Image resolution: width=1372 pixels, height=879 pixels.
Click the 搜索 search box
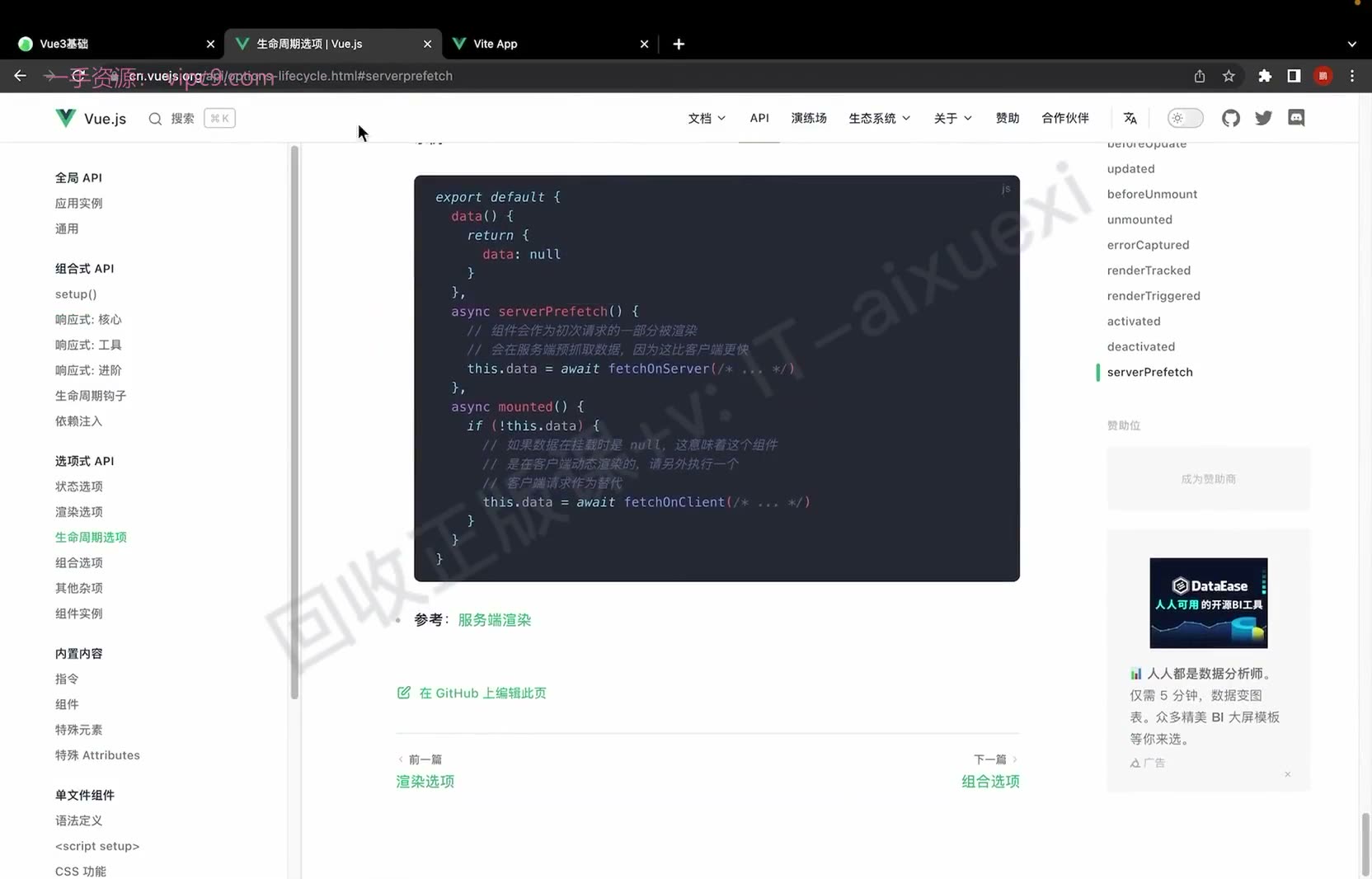coord(191,119)
